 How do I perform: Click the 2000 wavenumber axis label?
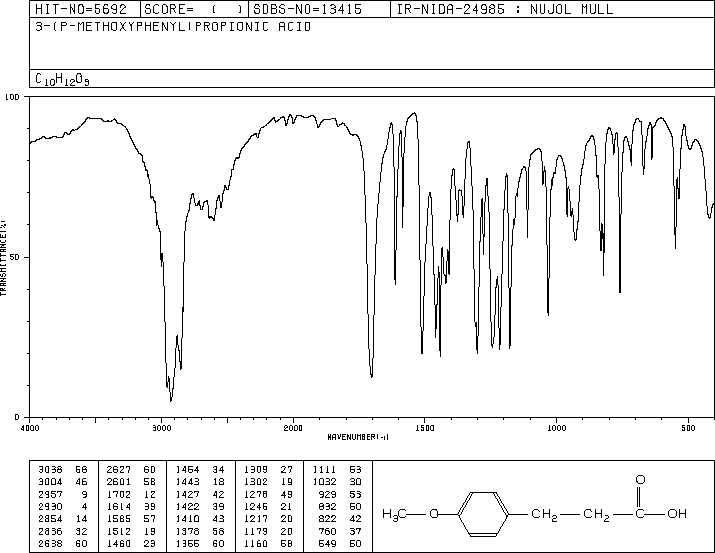pos(293,428)
